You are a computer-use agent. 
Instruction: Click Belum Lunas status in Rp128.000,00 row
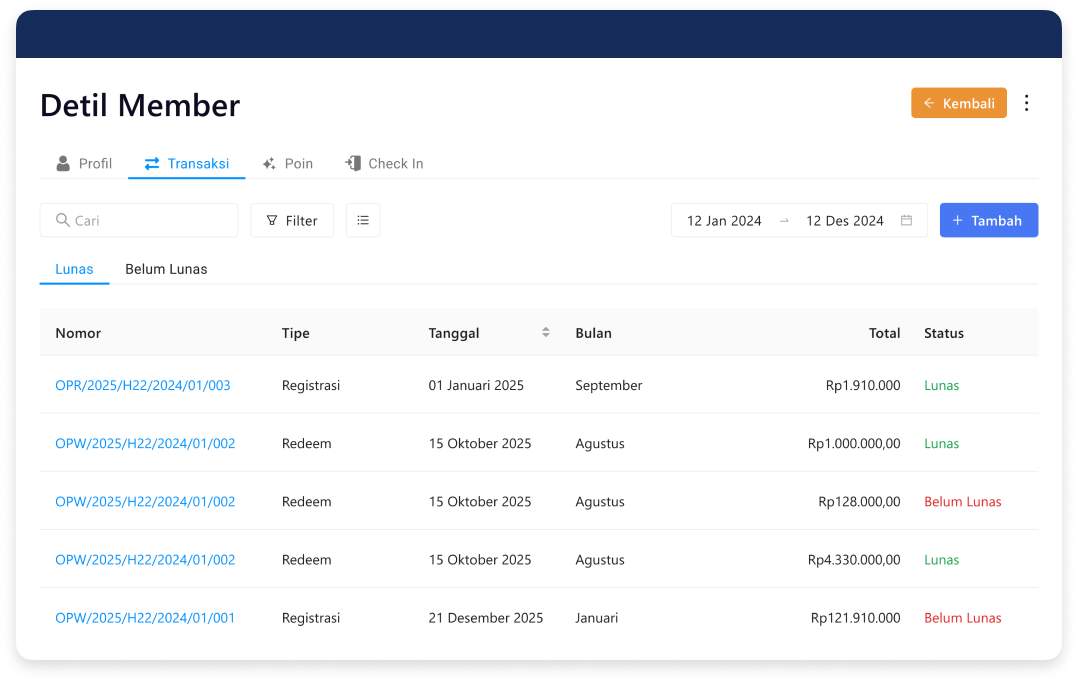(962, 502)
